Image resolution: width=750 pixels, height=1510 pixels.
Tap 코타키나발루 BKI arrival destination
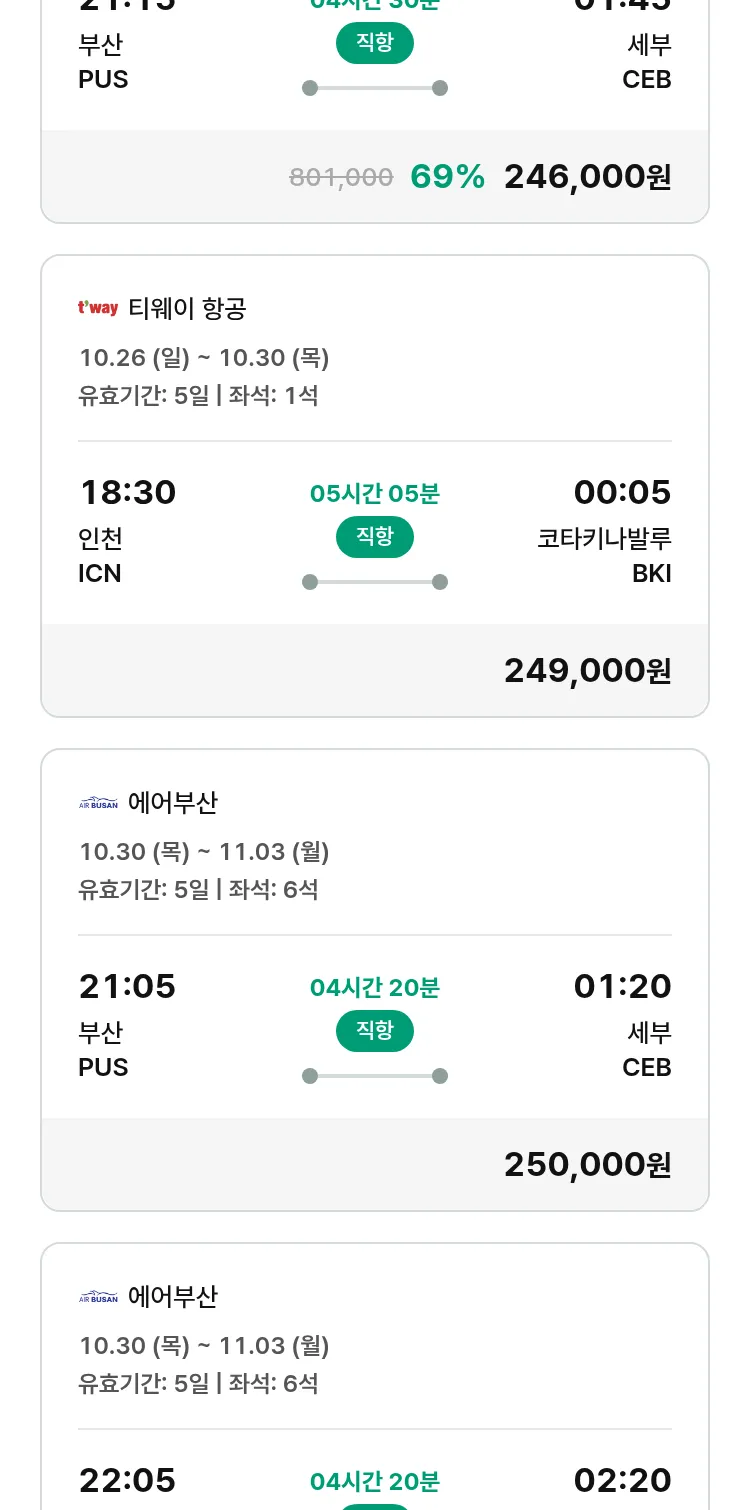604,555
